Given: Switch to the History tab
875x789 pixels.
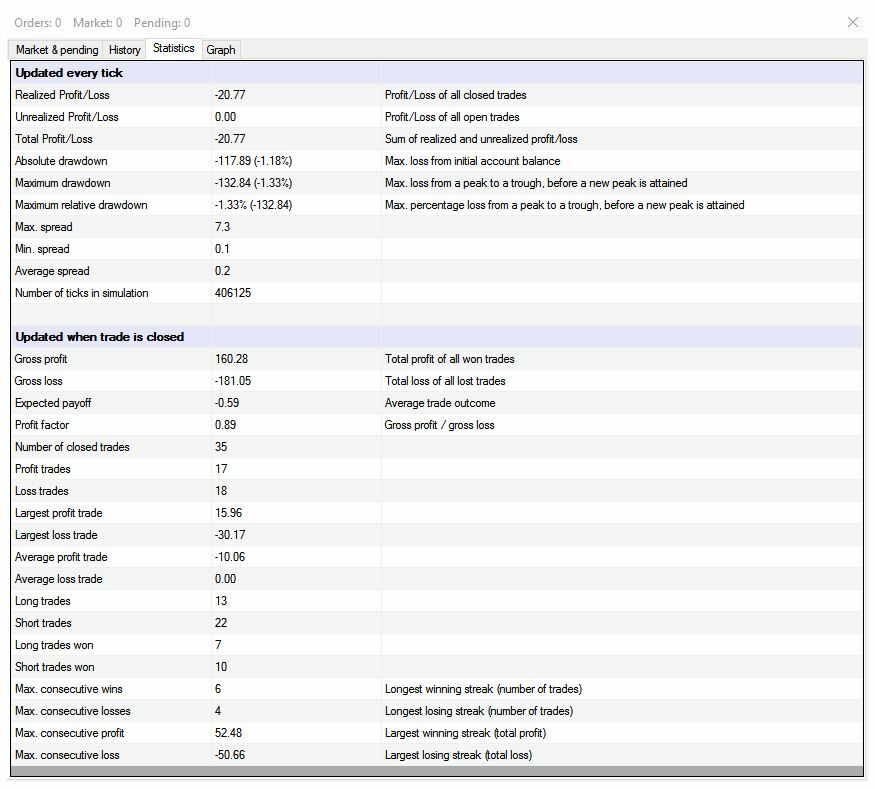Looking at the screenshot, I should click(x=124, y=50).
